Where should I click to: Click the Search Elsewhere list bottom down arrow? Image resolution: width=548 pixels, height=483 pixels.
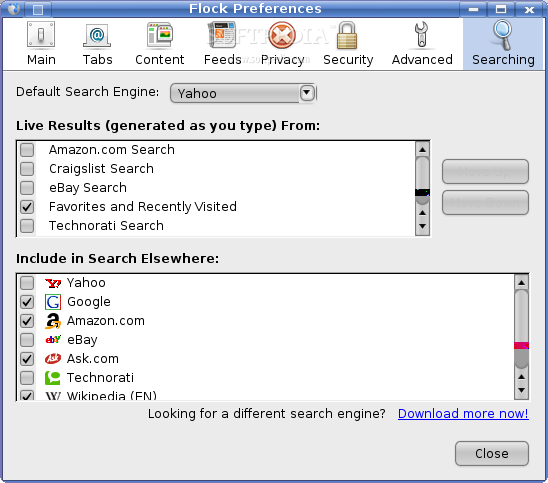521,390
